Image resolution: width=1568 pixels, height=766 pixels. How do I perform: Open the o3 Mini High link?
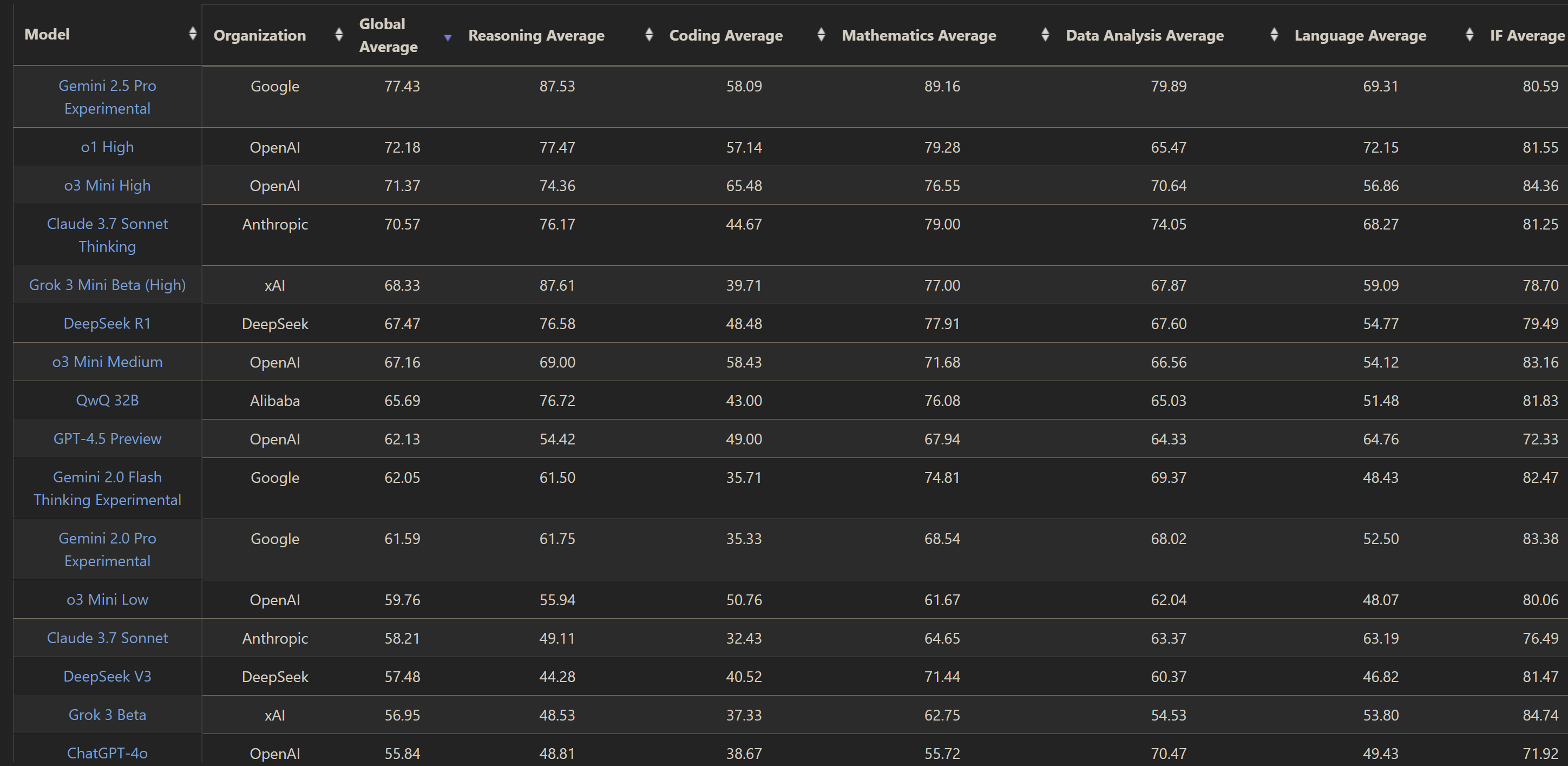tap(107, 185)
